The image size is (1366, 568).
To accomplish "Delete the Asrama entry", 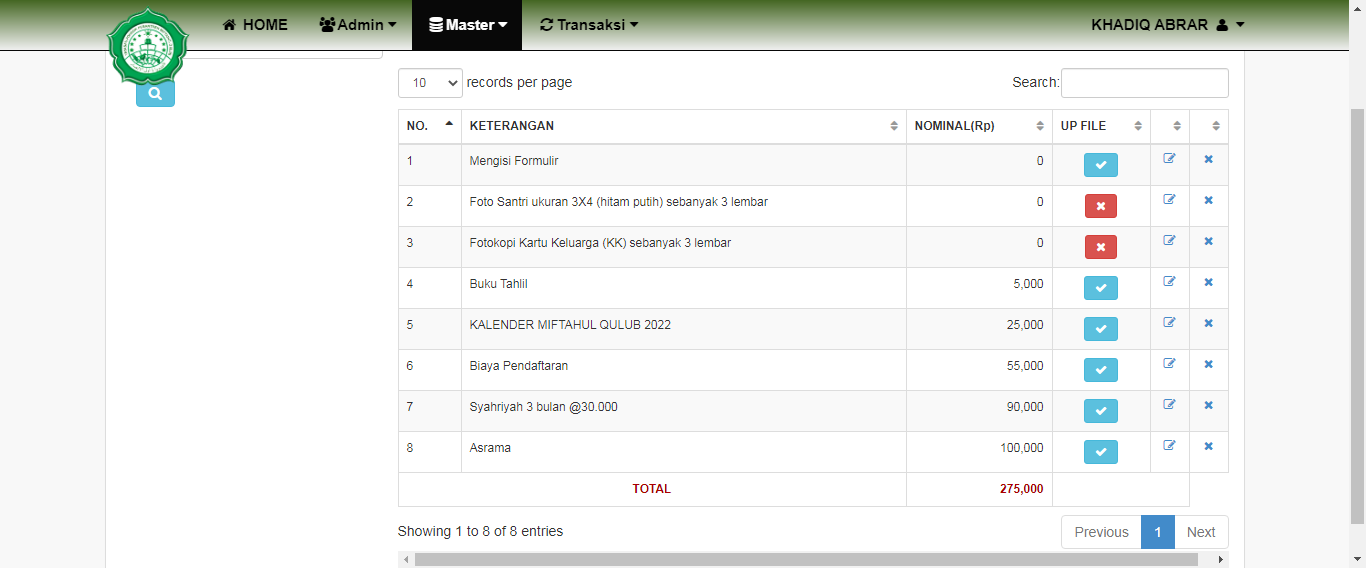I will [x=1208, y=446].
